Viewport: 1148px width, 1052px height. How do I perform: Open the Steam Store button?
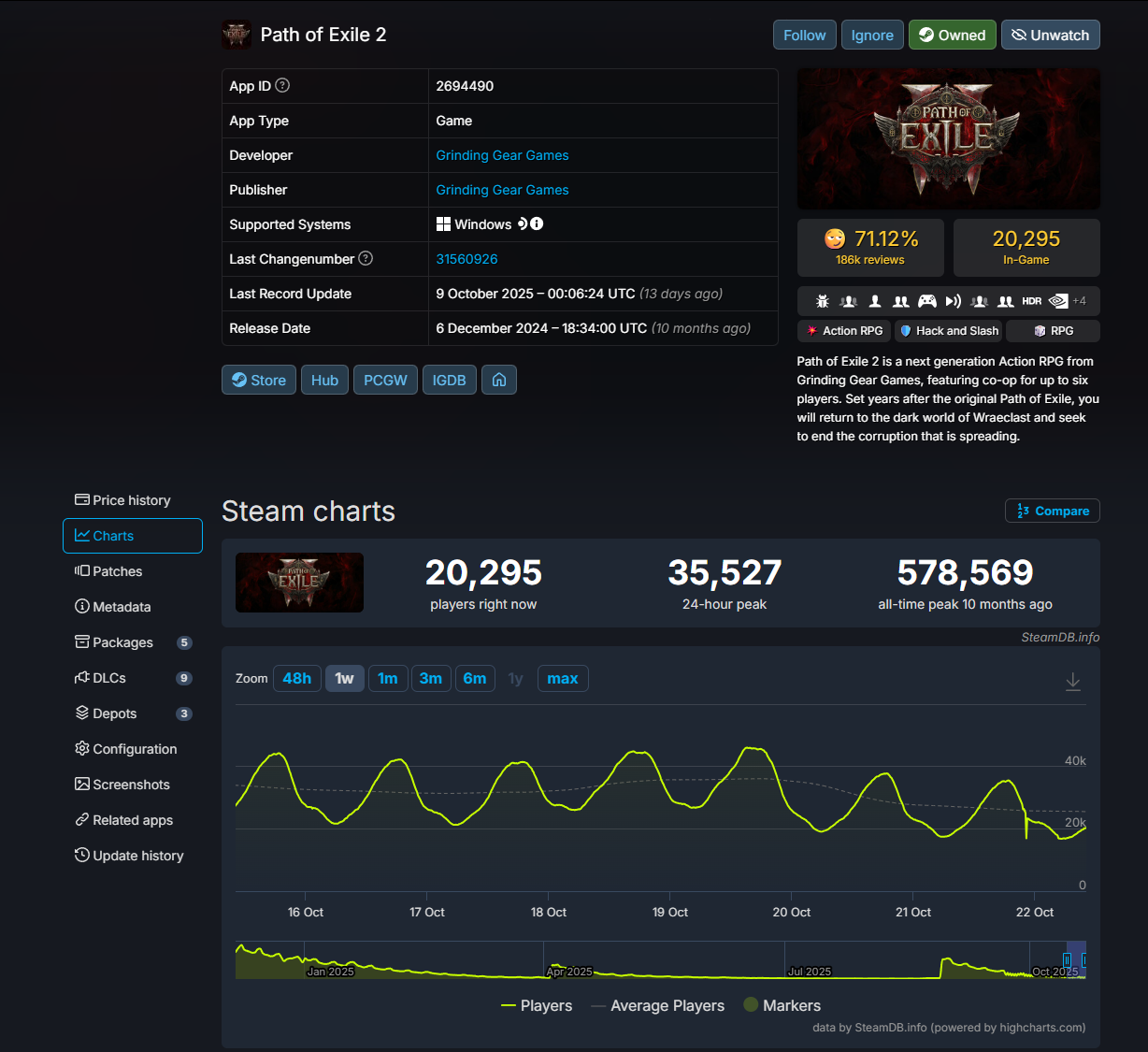click(x=259, y=380)
